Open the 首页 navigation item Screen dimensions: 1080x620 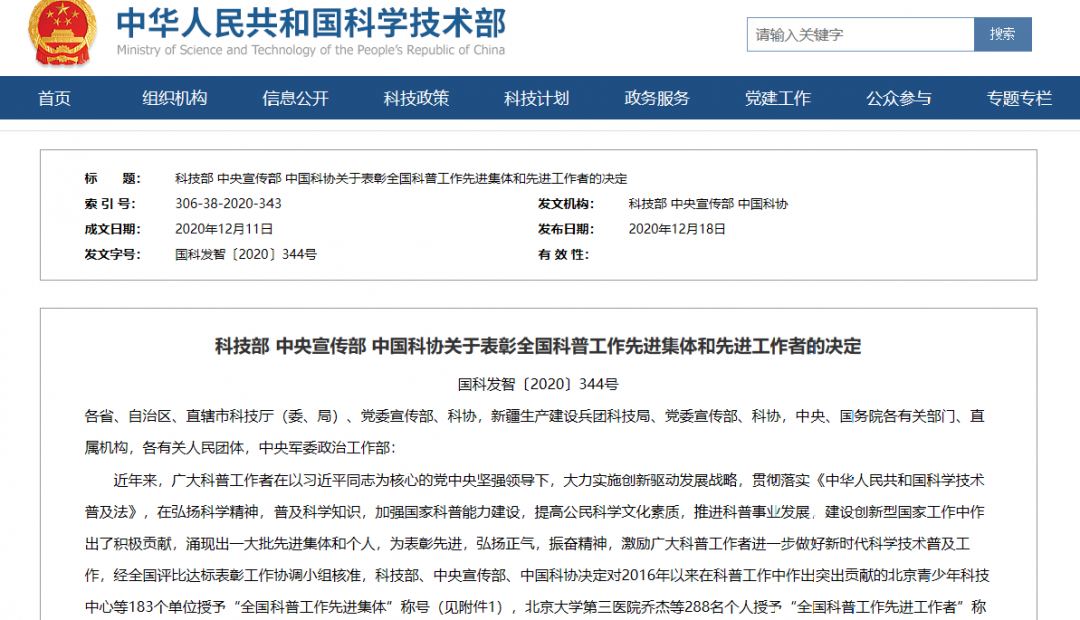tap(54, 99)
